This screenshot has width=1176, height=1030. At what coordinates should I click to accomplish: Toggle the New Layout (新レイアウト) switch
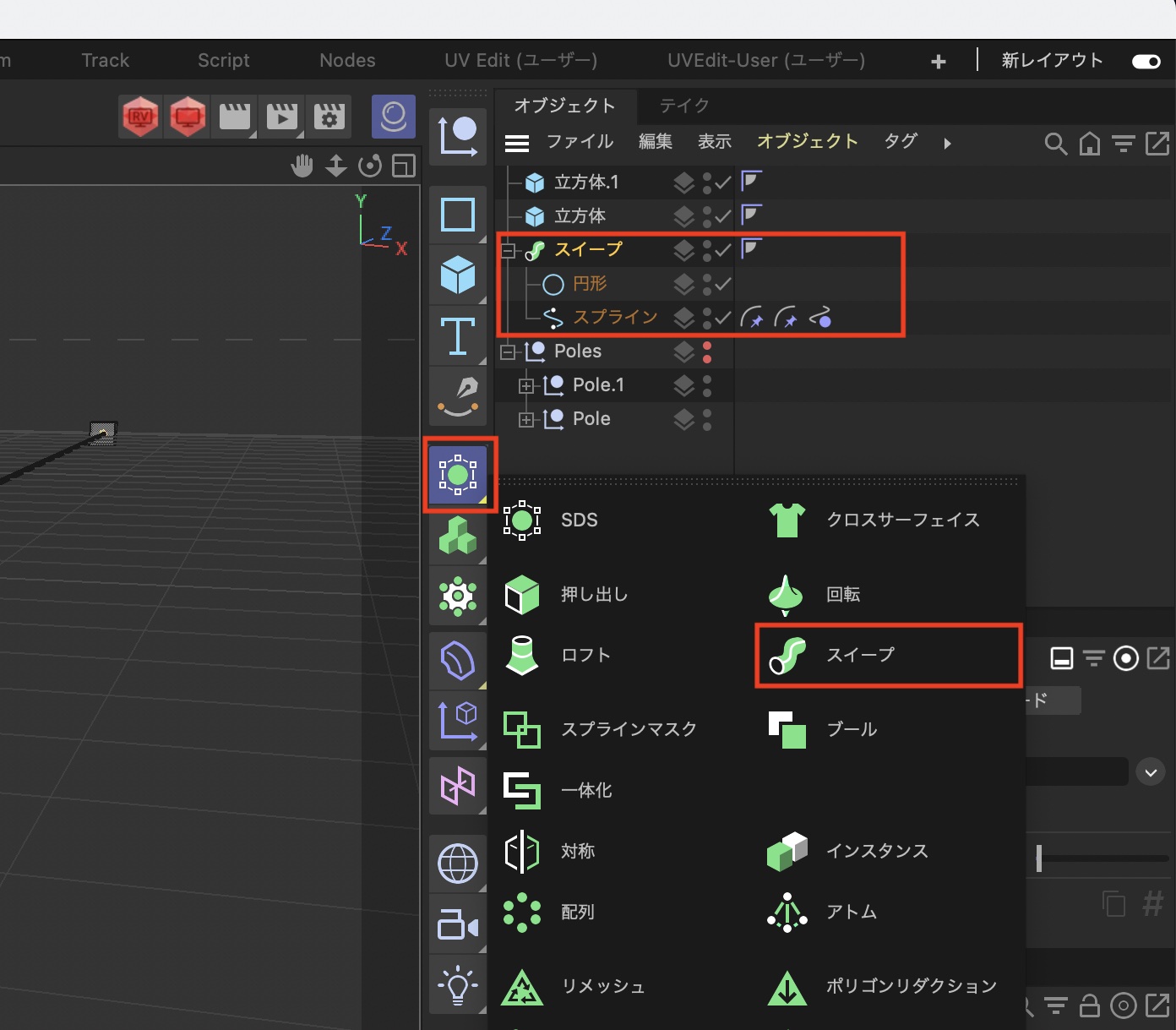(1146, 61)
